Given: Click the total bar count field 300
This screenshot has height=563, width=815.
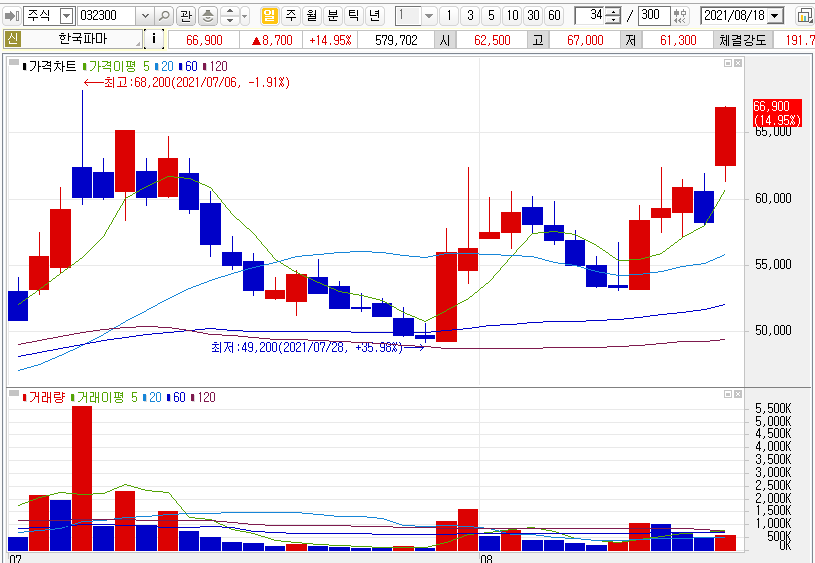Looking at the screenshot, I should 653,16.
